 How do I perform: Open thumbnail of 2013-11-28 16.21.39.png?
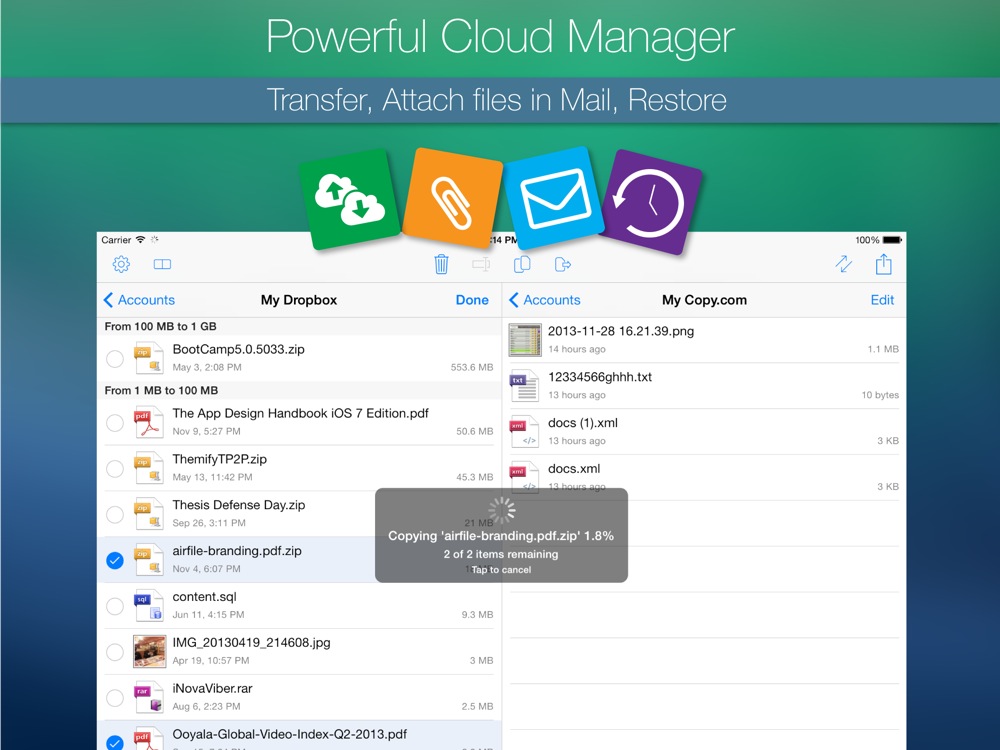525,340
